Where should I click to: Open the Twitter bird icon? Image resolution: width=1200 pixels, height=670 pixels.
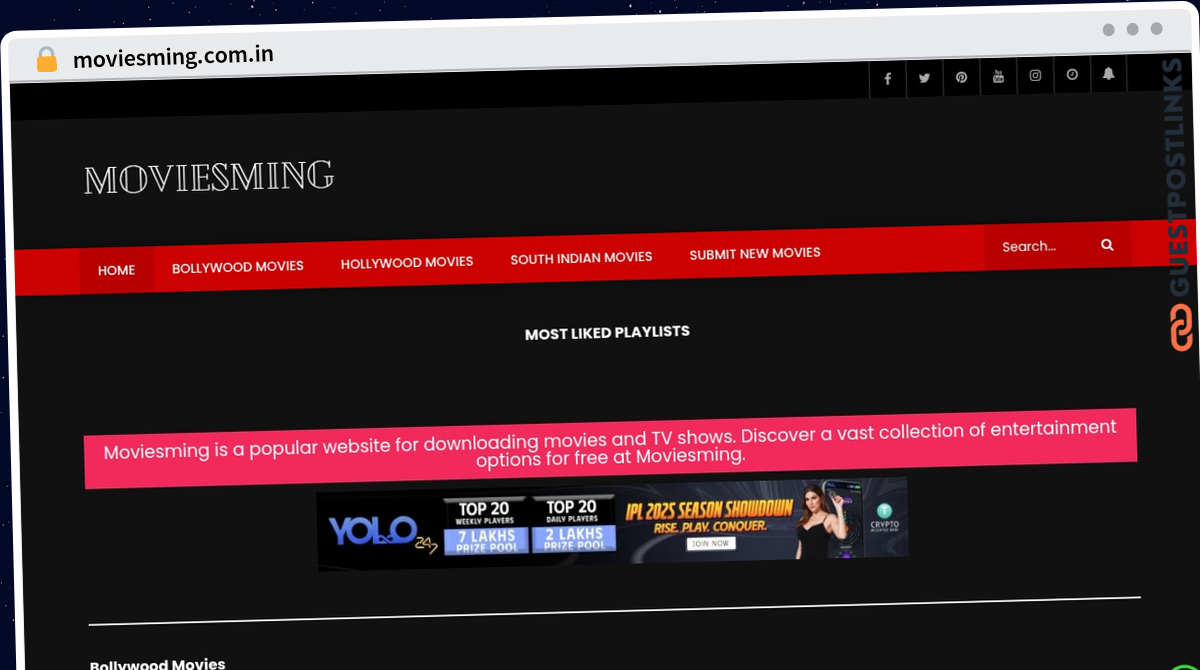(924, 78)
